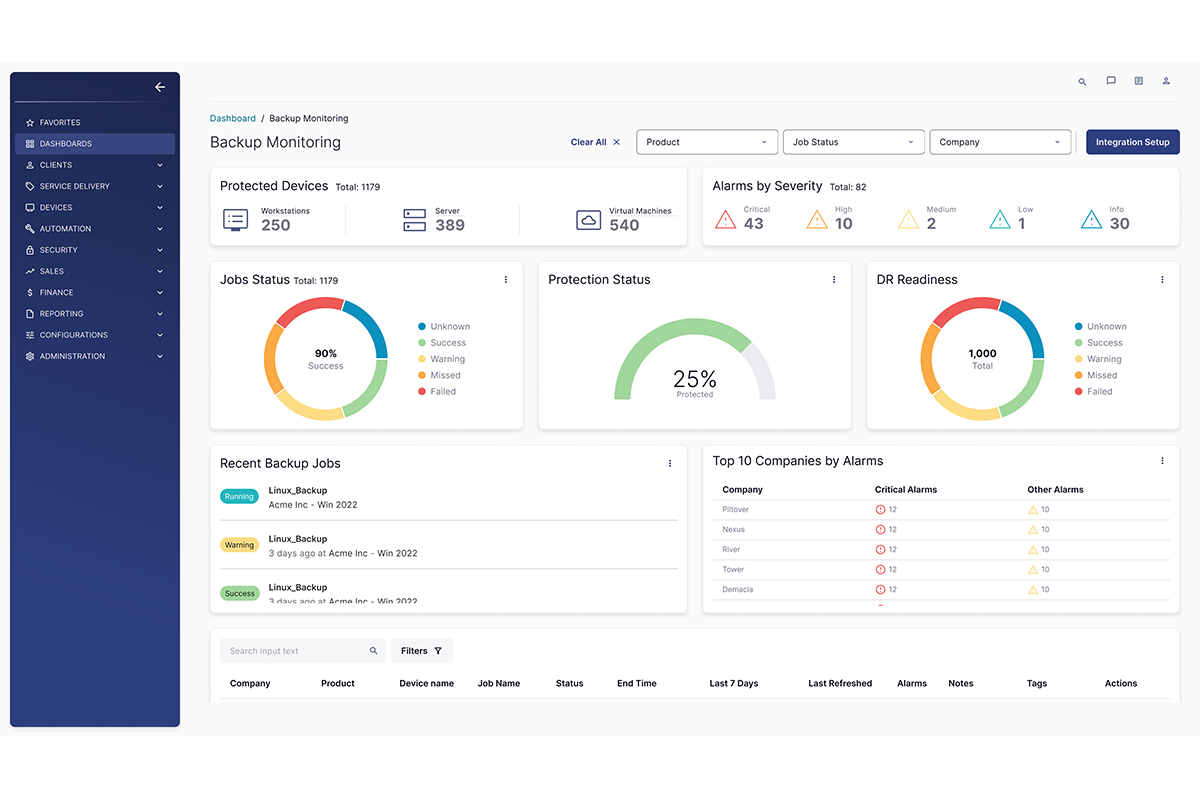1200x800 pixels.
Task: Open DR Readiness kebab menu
Action: (1162, 280)
